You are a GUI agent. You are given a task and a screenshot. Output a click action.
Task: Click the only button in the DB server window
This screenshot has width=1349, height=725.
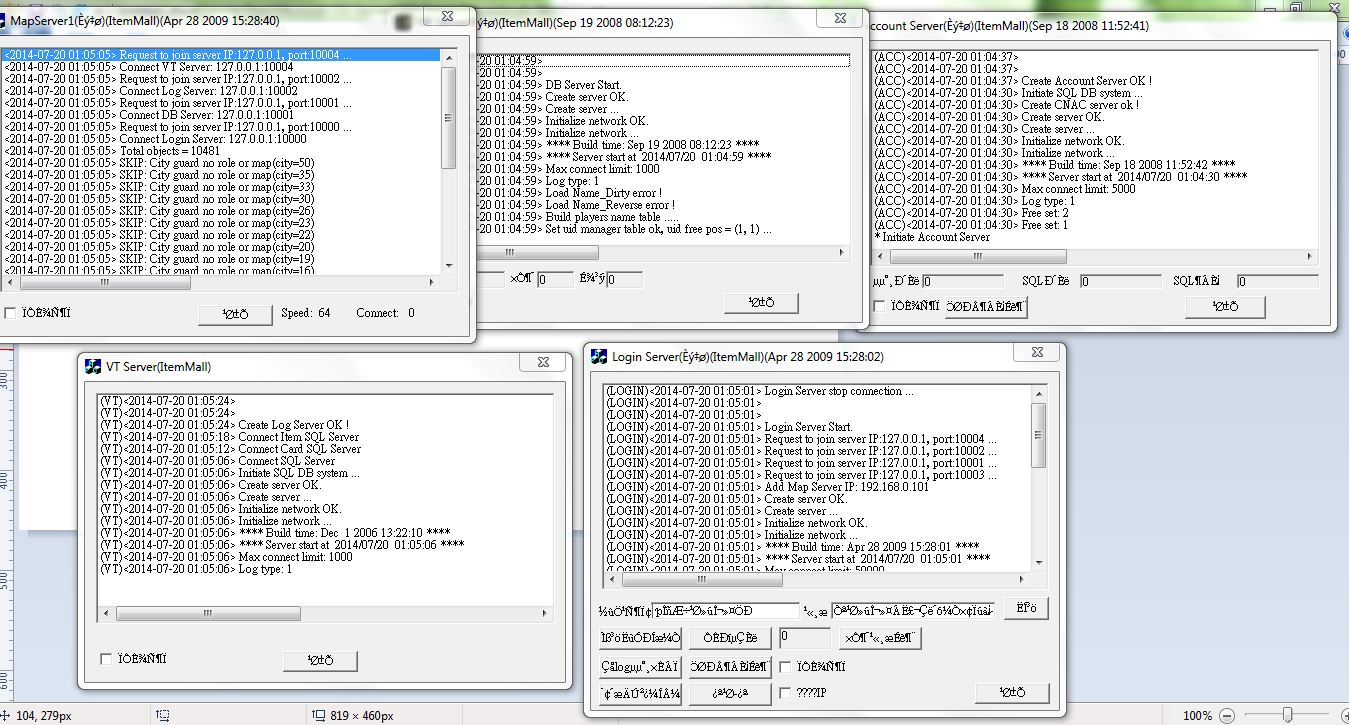[761, 303]
